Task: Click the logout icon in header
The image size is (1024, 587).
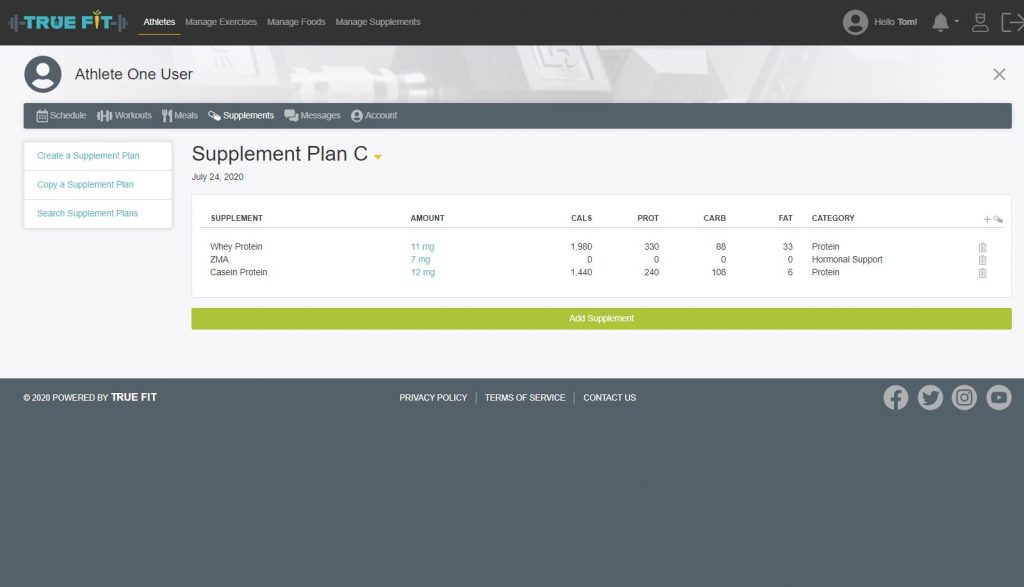Action: [1011, 22]
